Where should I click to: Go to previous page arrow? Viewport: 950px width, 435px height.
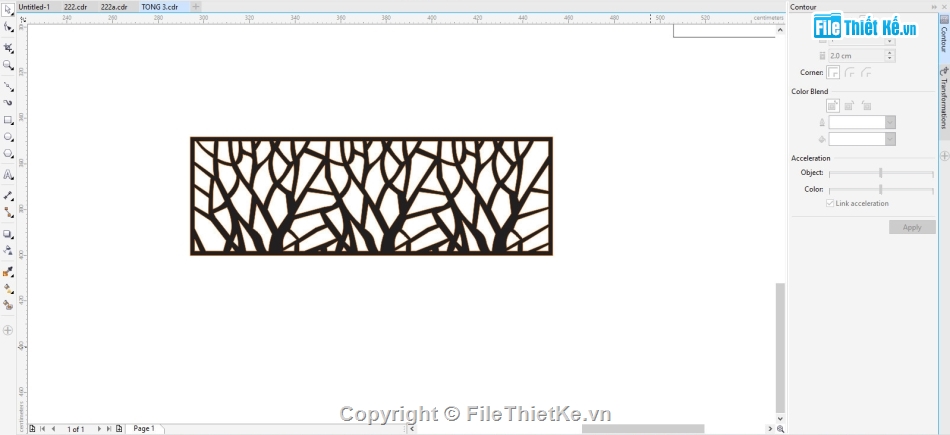click(x=53, y=428)
